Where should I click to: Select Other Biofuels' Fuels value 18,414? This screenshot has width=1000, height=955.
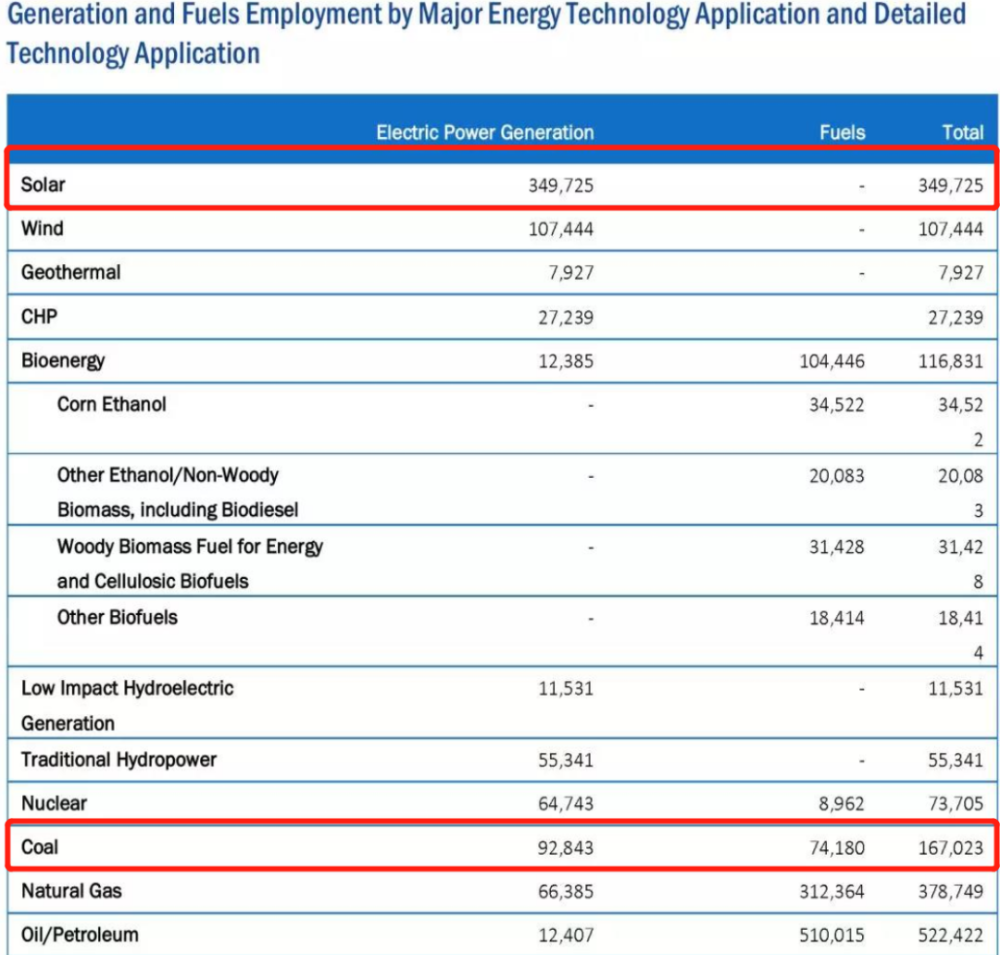click(x=837, y=618)
